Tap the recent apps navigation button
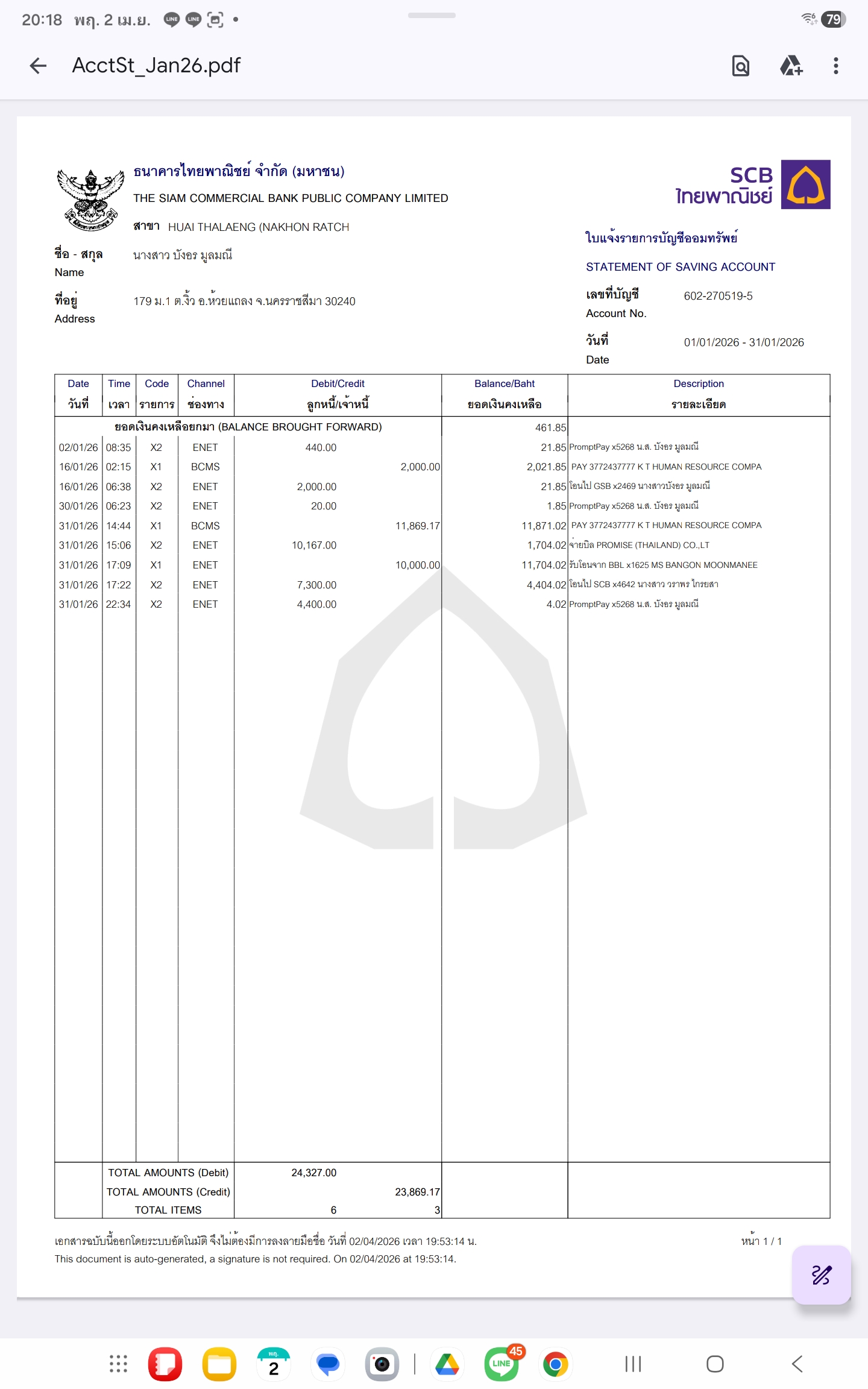 [x=633, y=1364]
